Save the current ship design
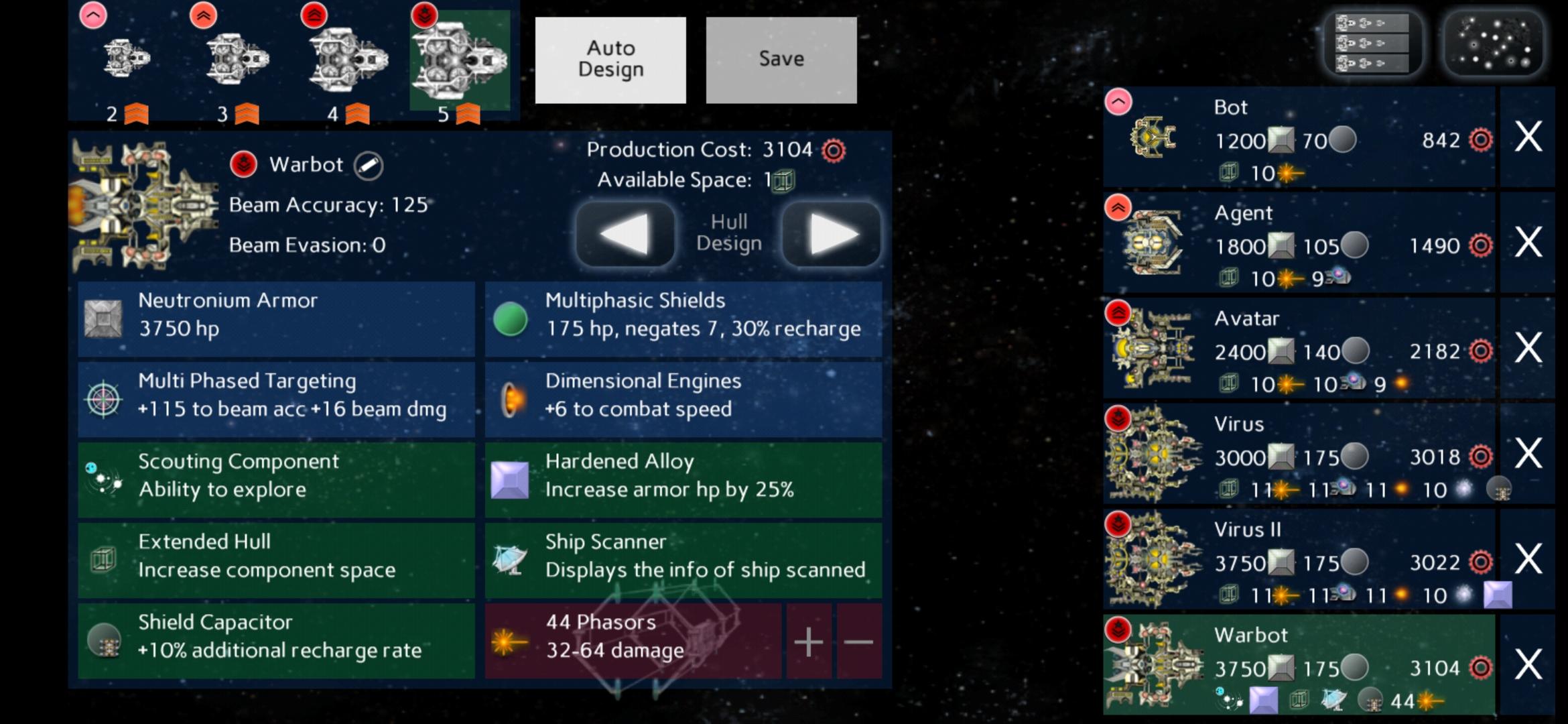Image resolution: width=1568 pixels, height=724 pixels. point(781,60)
